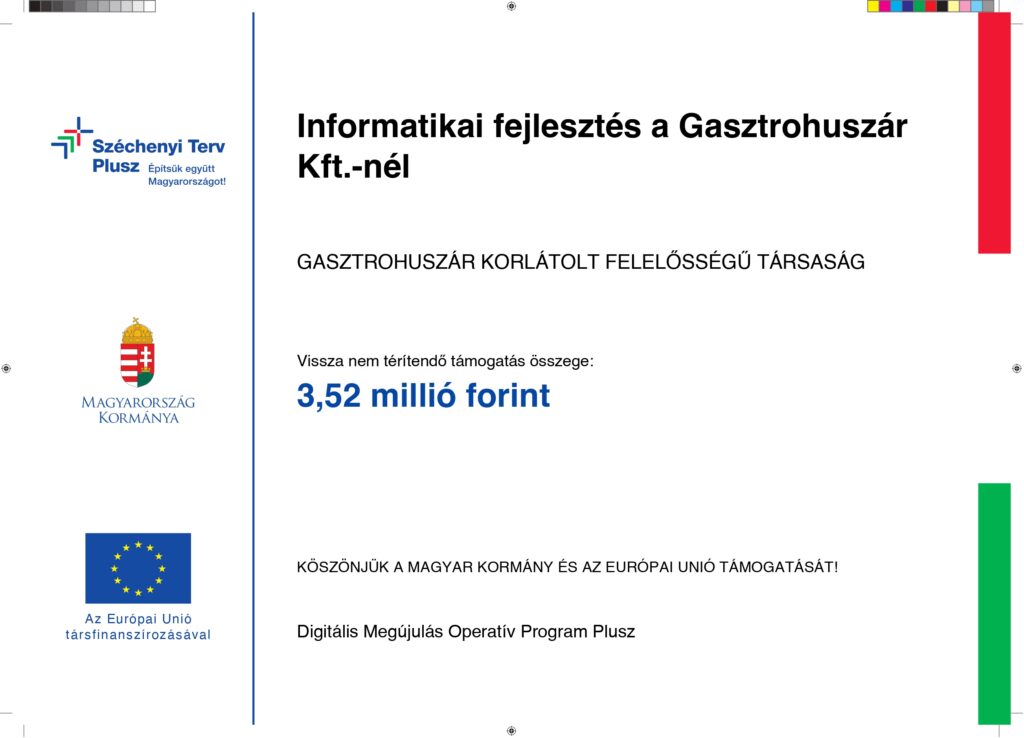Click the Széchenyi Terv Plusz cross logo
Screen dimensions: 1024x738
click(71, 138)
